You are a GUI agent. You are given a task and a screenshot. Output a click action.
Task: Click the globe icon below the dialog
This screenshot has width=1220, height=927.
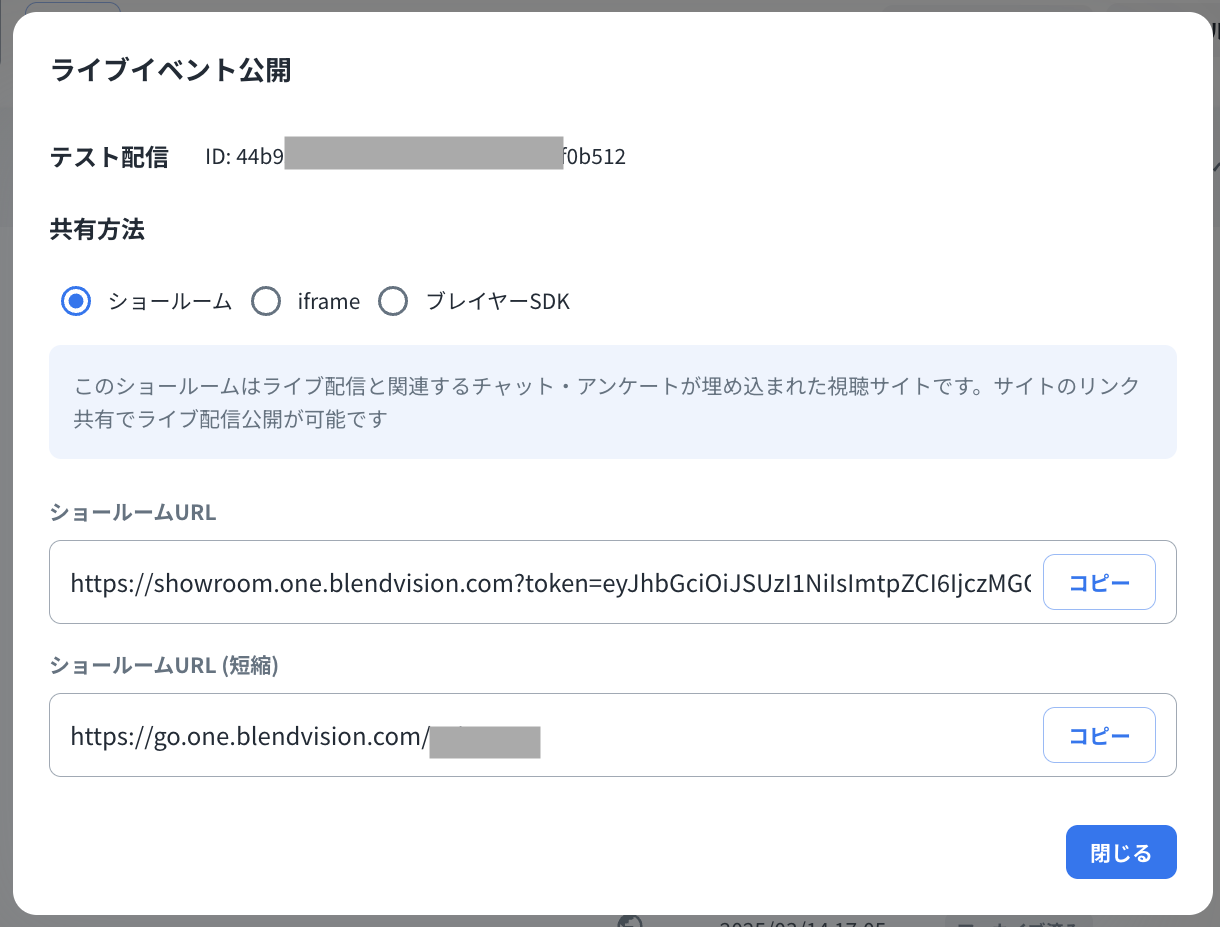click(629, 922)
